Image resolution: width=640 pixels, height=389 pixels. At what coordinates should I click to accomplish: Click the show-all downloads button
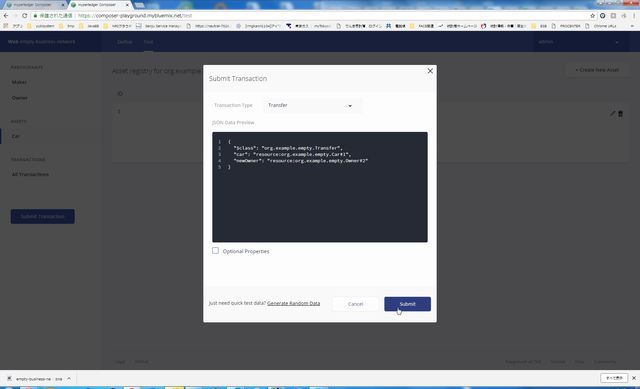(x=614, y=378)
